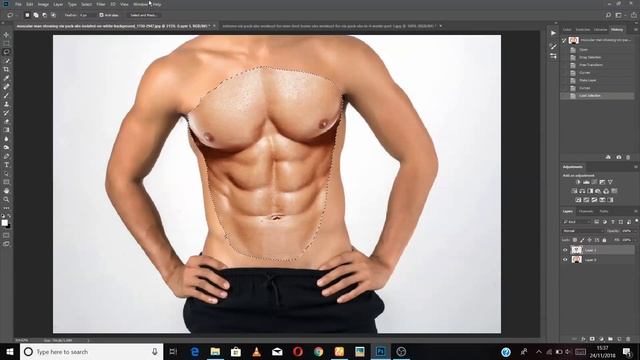
Task: Open the Image menu
Action: [43, 4]
